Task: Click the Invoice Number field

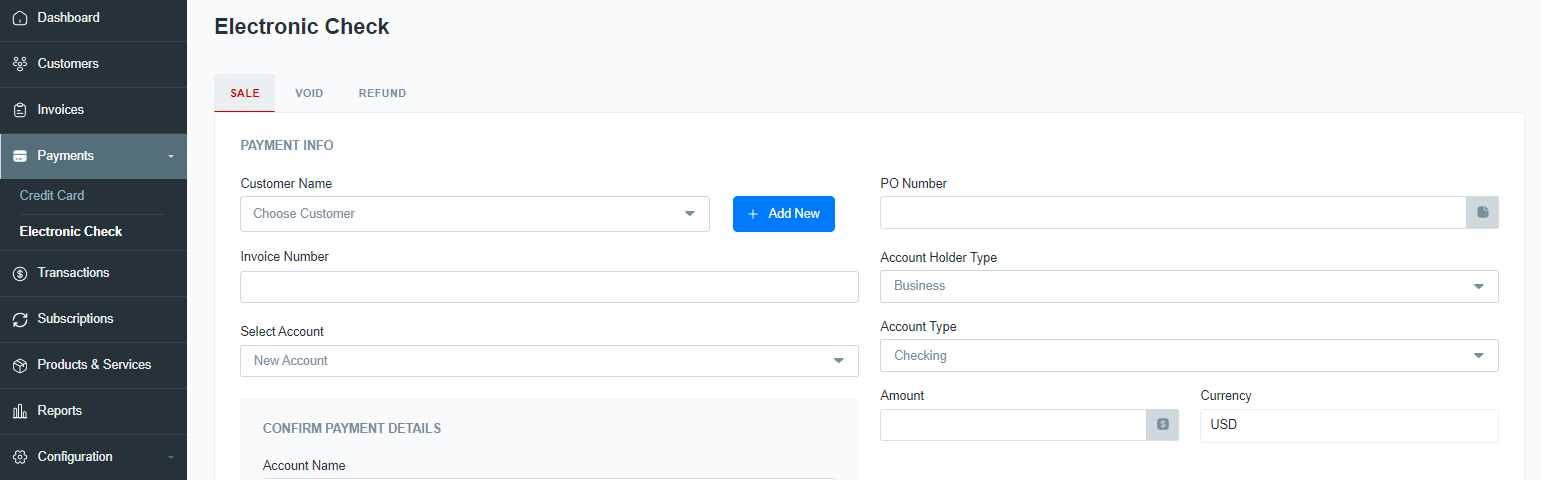Action: [x=549, y=287]
